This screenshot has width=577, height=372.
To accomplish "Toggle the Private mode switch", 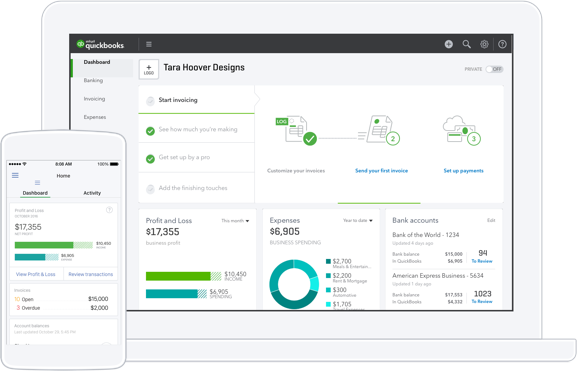I will (x=494, y=69).
